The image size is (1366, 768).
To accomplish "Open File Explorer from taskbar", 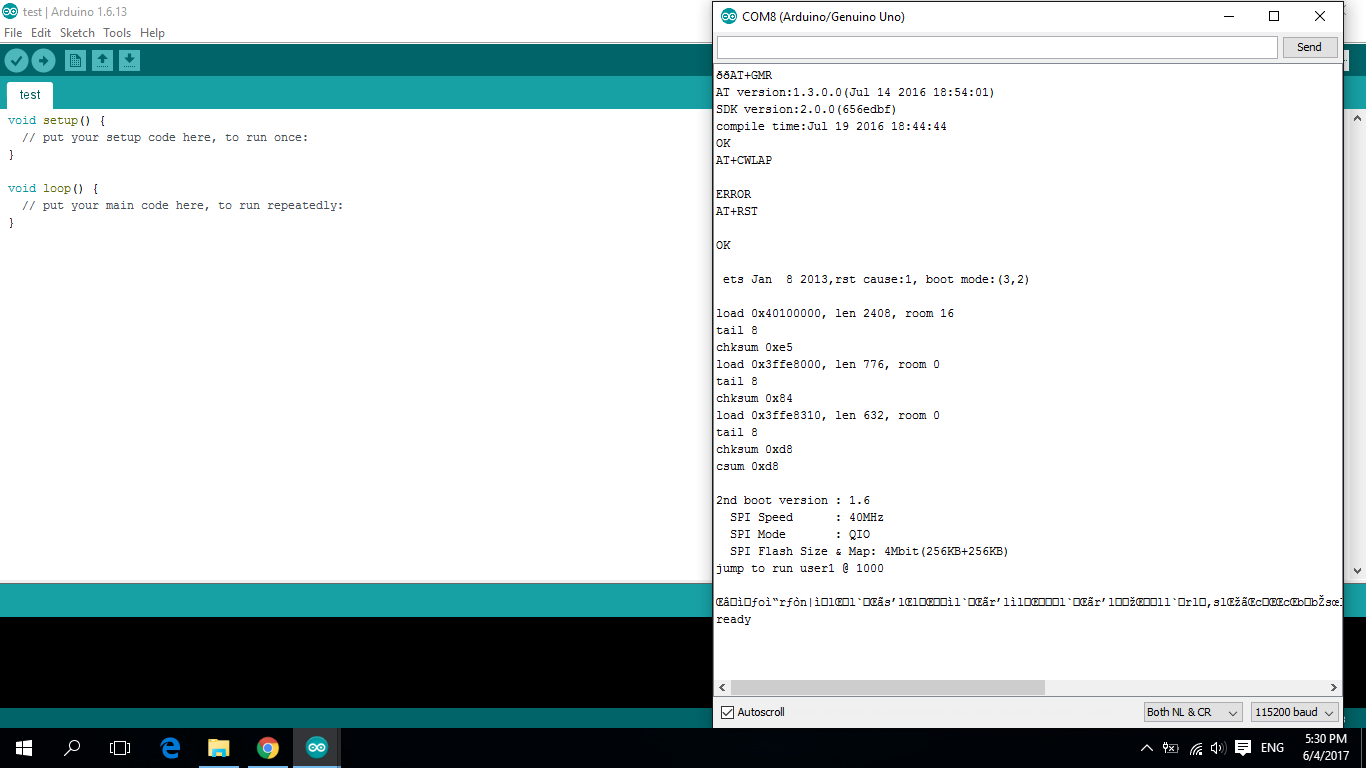I will click(x=218, y=748).
